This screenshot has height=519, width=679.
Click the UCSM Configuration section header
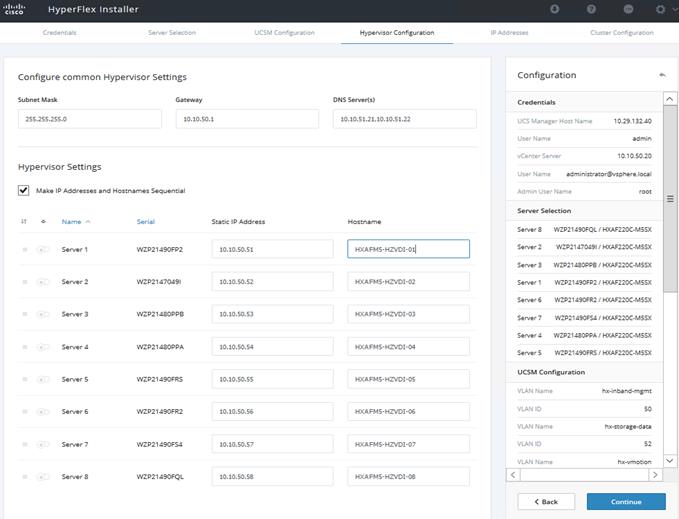[x=584, y=372]
